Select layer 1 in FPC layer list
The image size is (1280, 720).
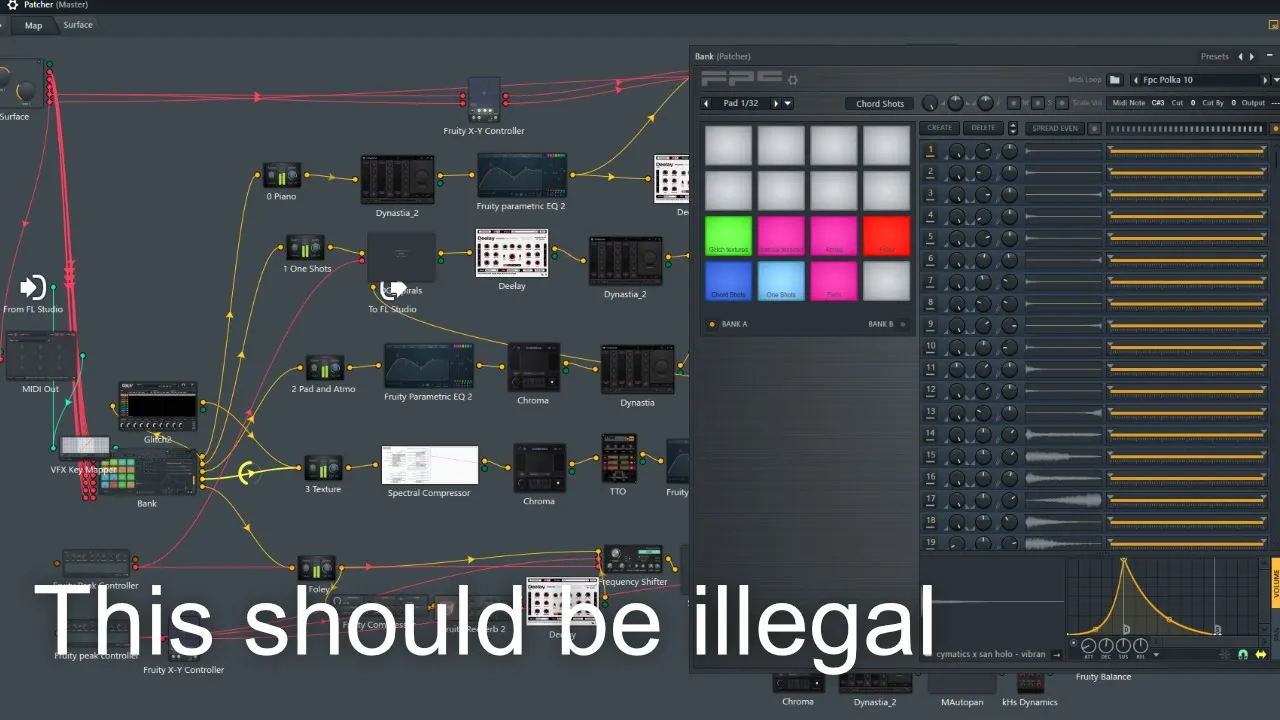930,151
